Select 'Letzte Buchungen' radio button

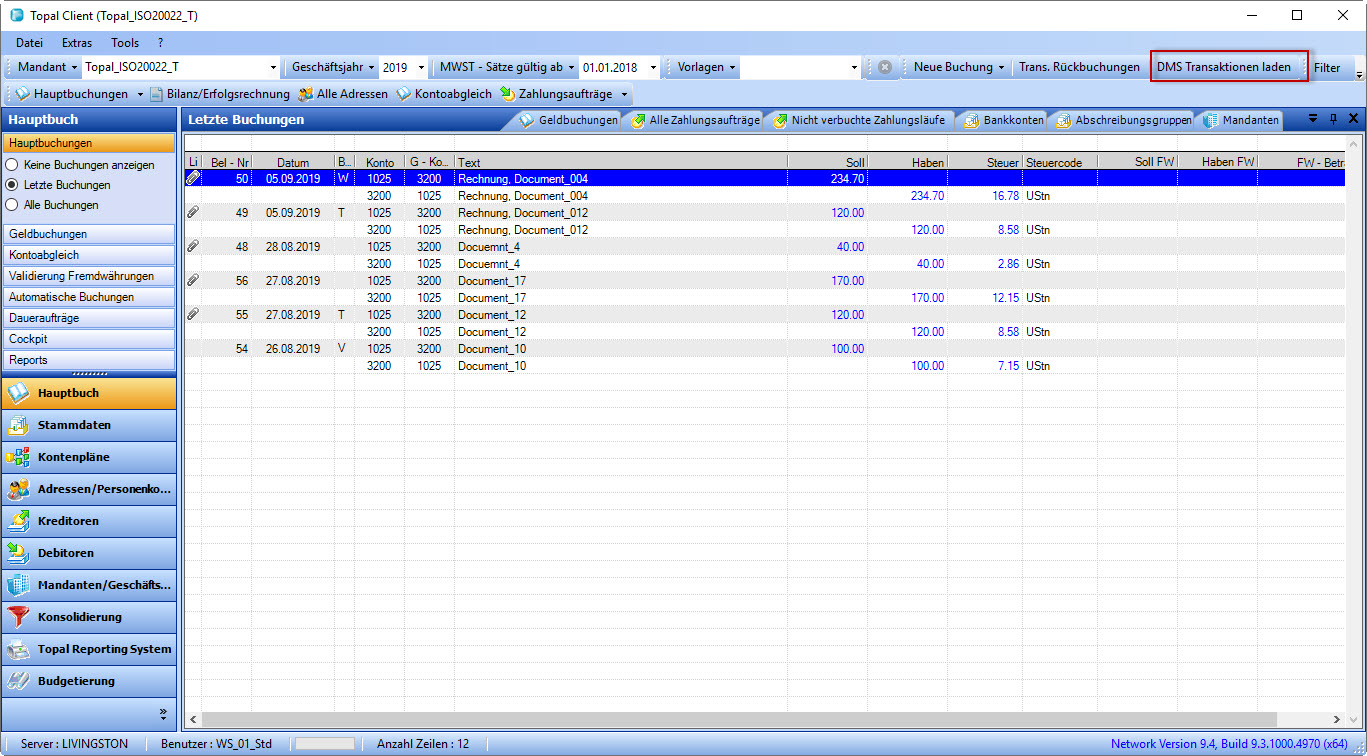click(13, 185)
